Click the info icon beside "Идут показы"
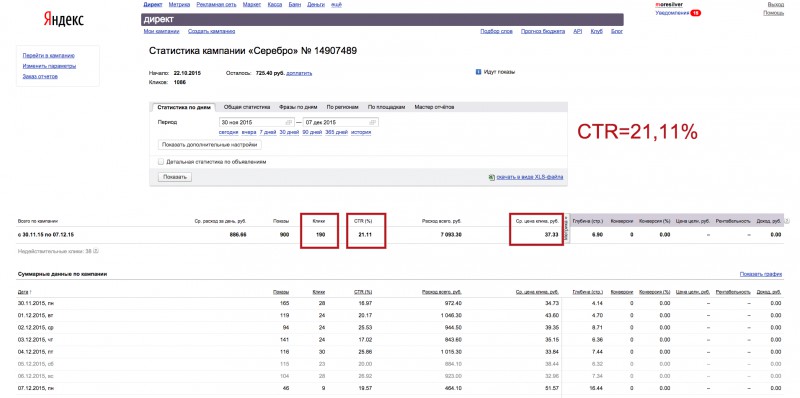 click(479, 72)
